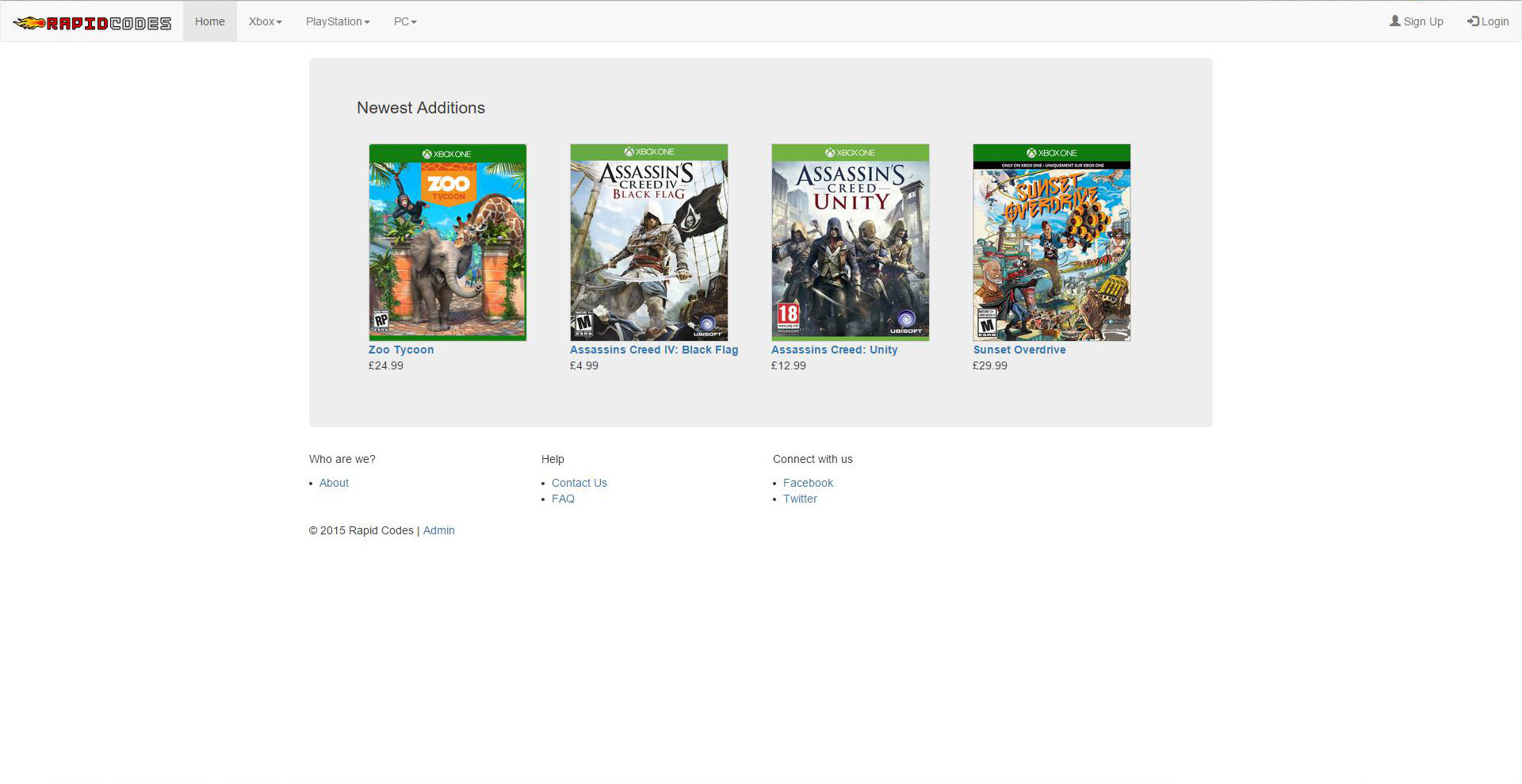Click the Zoo Tycoon title link
The image size is (1522, 784).
pos(401,350)
